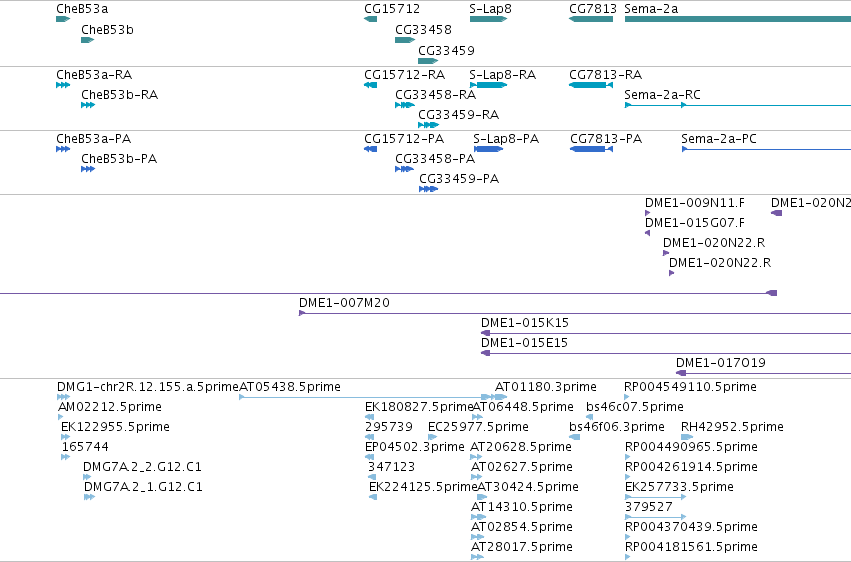Click the AT05438.5prime EST line
The height and width of the screenshot is (562, 851).
pos(365,397)
